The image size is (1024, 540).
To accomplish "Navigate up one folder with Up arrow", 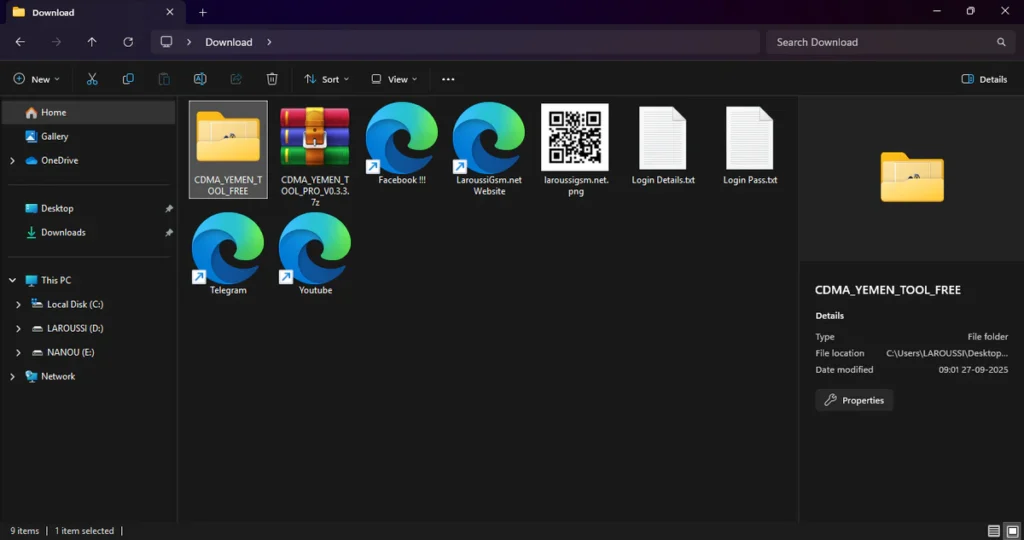I will (x=92, y=42).
